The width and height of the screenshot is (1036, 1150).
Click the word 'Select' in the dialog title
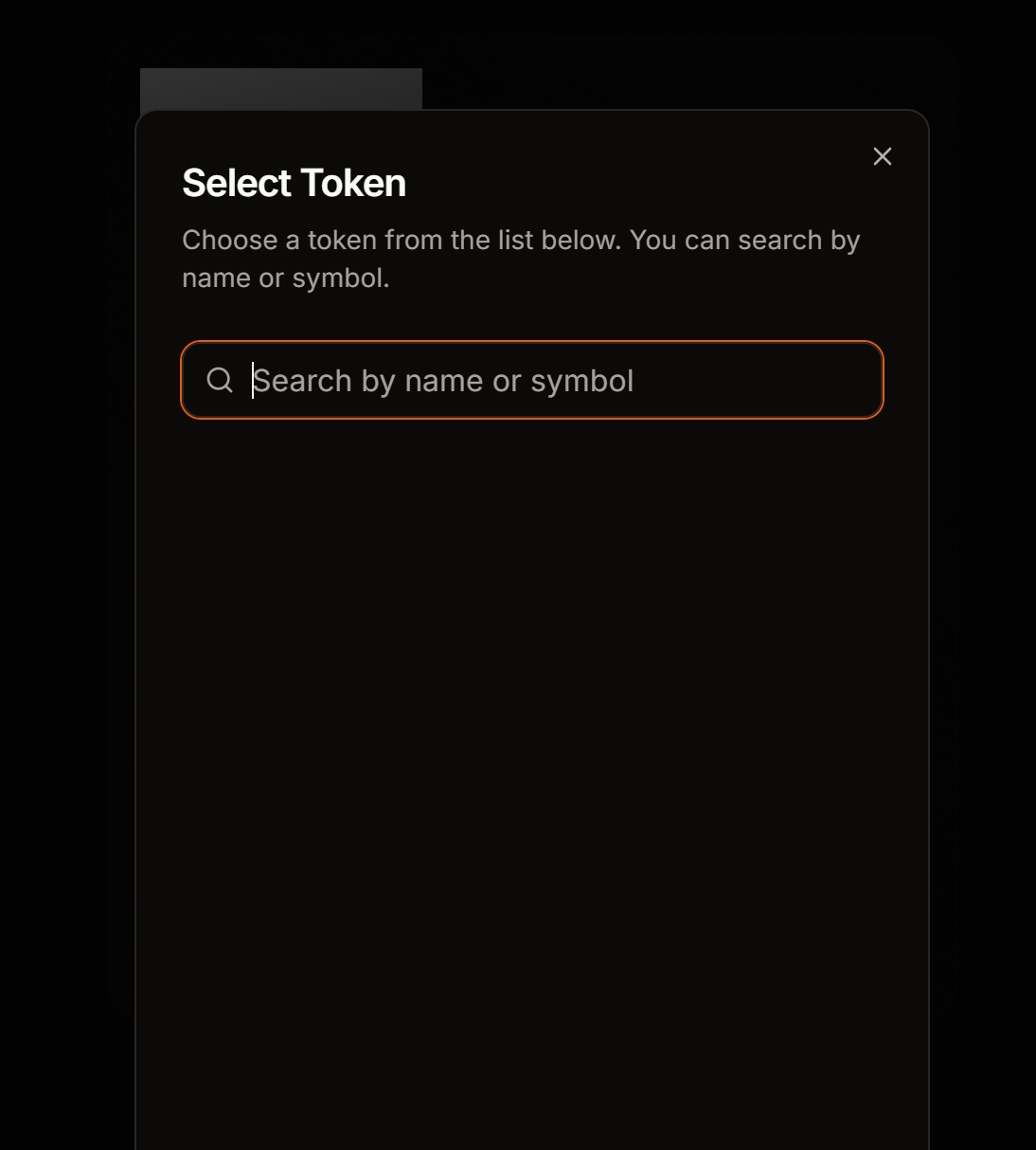(237, 183)
